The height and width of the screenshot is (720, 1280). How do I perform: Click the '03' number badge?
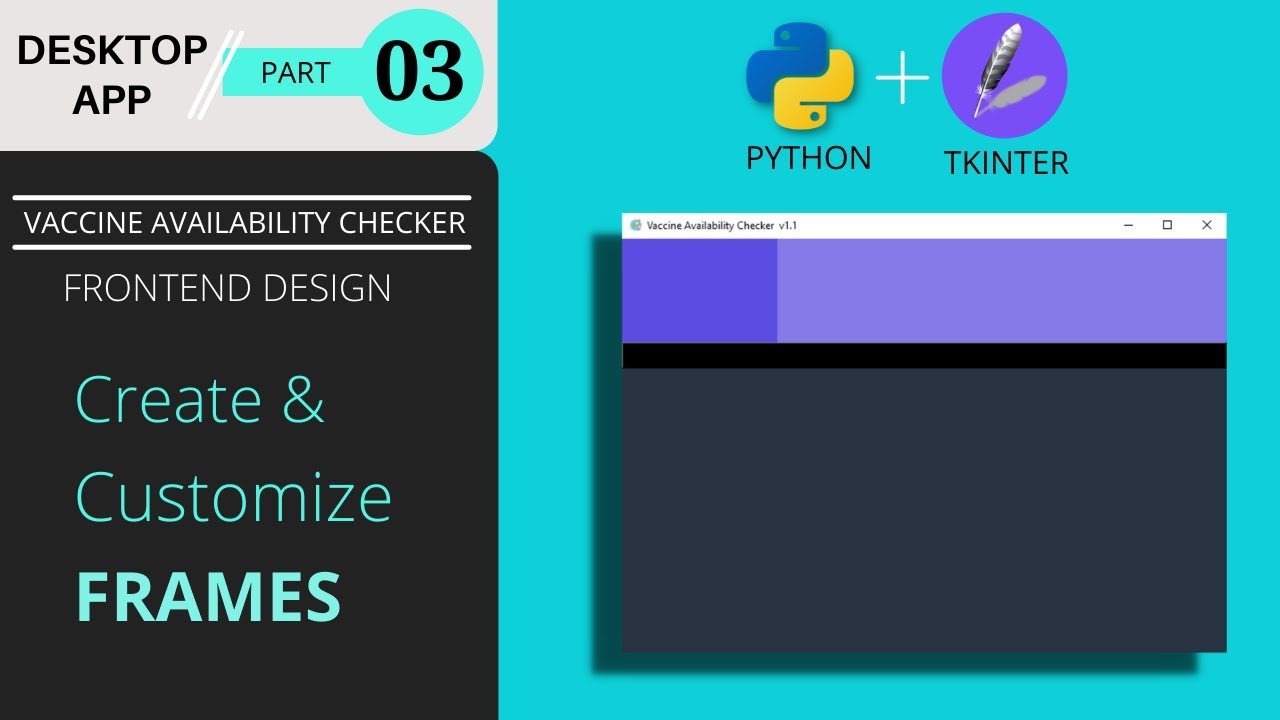point(420,73)
